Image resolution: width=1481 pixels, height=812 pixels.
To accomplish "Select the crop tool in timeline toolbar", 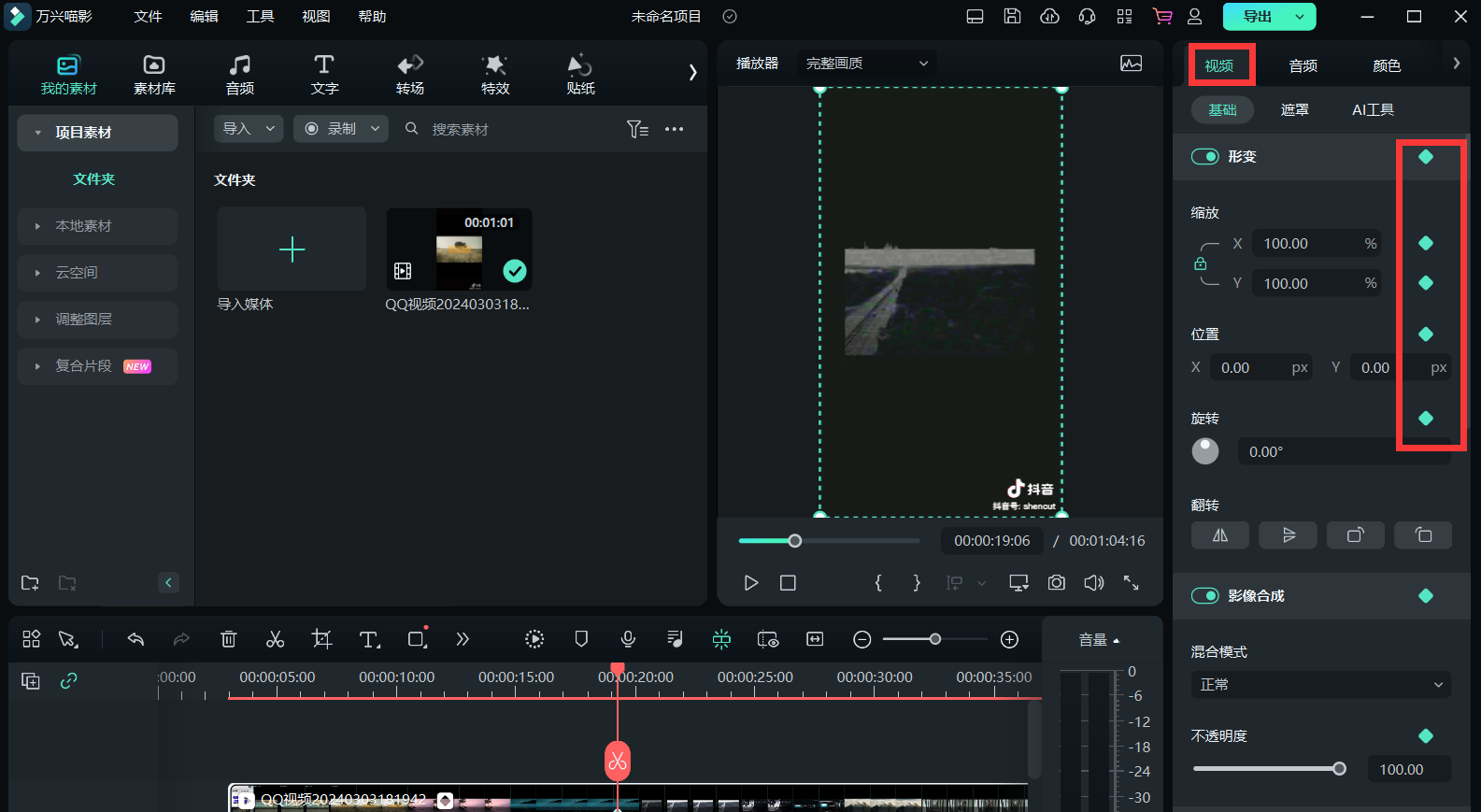I will coord(321,639).
